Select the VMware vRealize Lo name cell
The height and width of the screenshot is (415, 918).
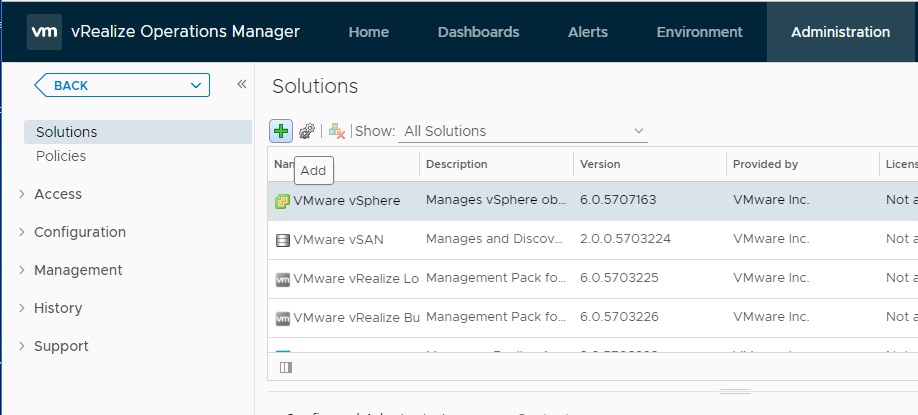356,279
